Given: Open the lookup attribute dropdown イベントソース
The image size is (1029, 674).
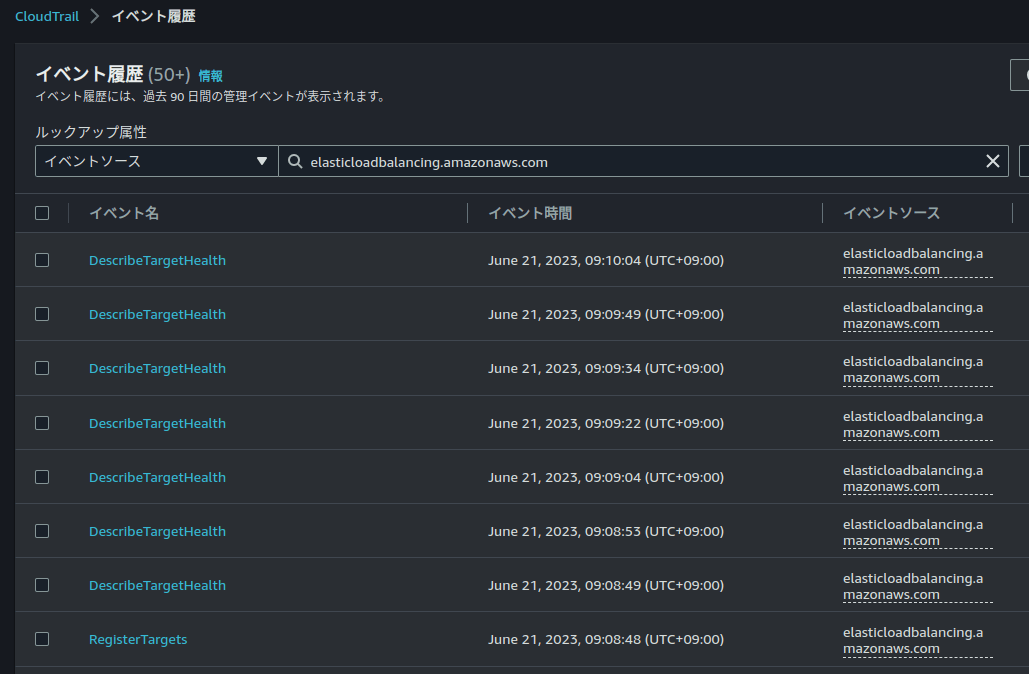Looking at the screenshot, I should 156,161.
